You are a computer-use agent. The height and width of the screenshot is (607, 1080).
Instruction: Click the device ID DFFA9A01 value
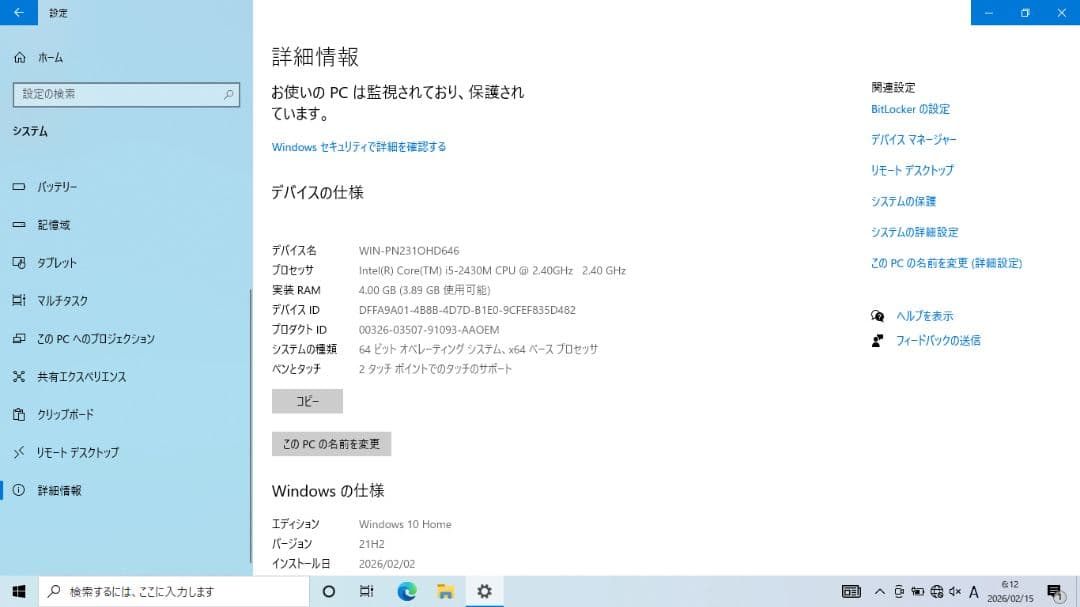point(467,310)
